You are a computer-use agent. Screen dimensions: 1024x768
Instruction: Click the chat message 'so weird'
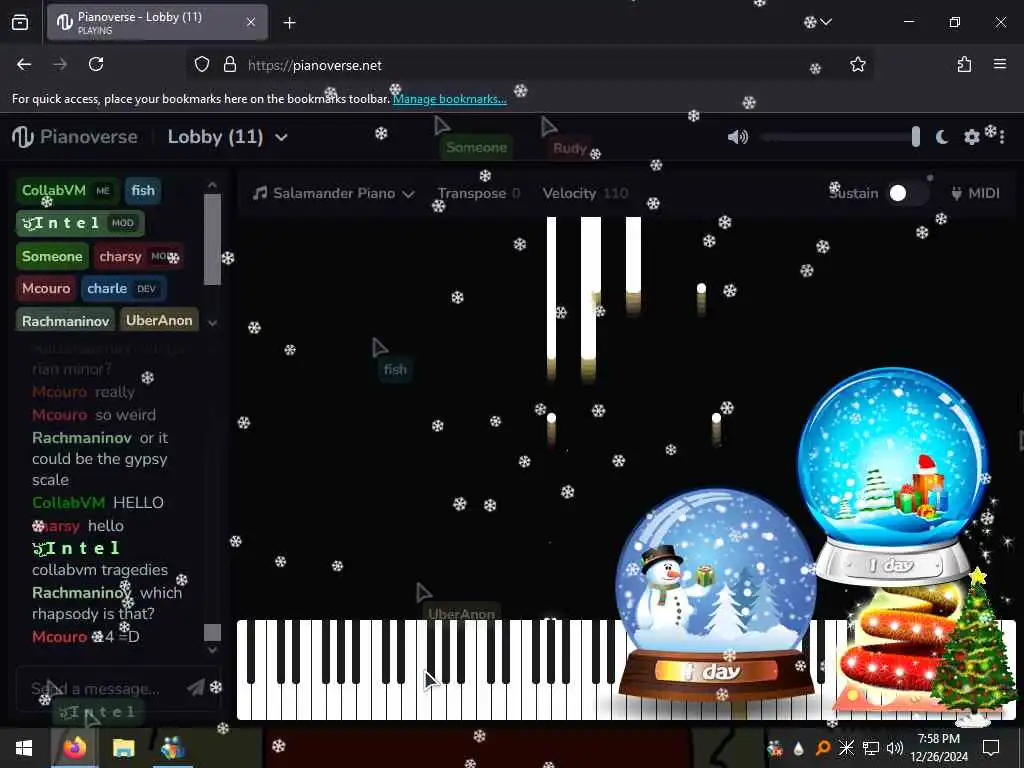(x=125, y=415)
